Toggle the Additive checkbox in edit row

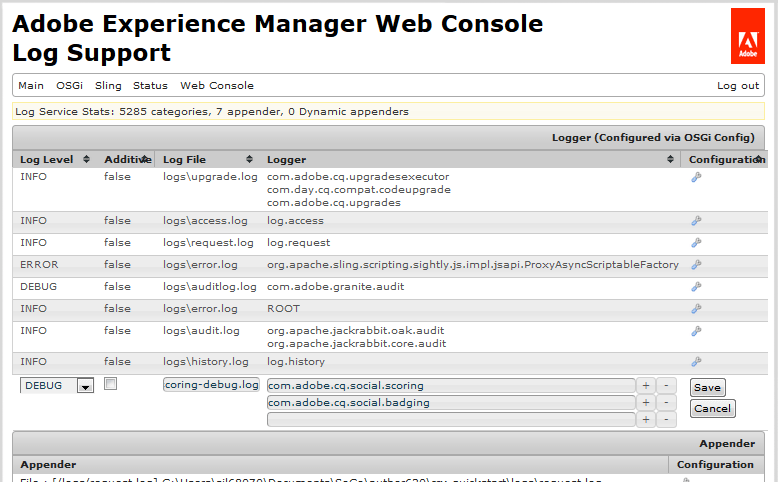pyautogui.click(x=111, y=384)
